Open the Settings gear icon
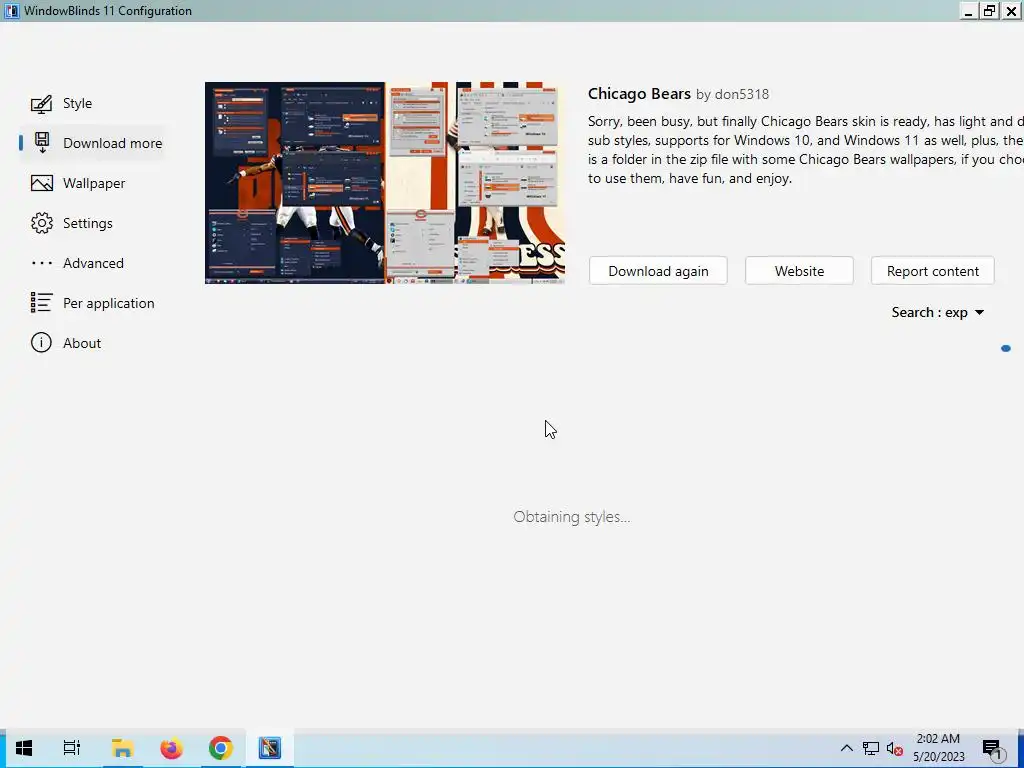Viewport: 1024px width, 768px height. coord(42,223)
